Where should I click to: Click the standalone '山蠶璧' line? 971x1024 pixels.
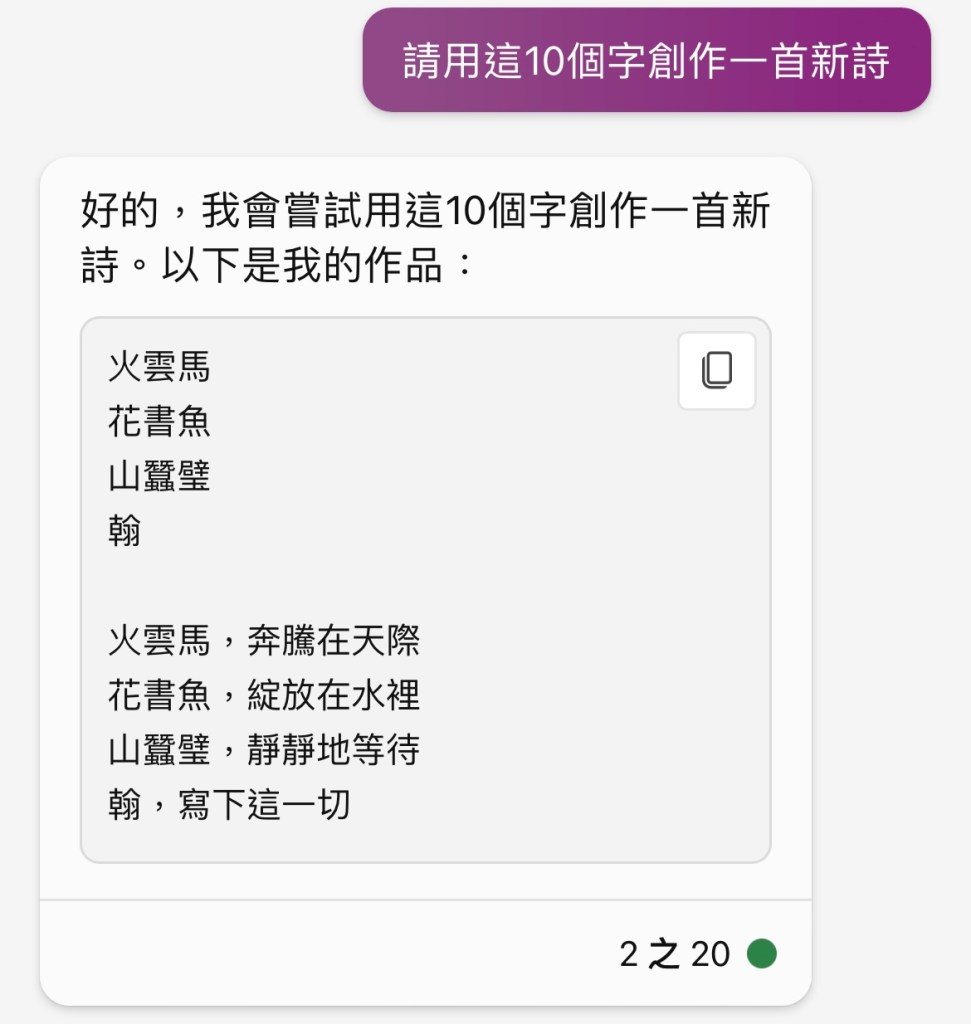160,476
